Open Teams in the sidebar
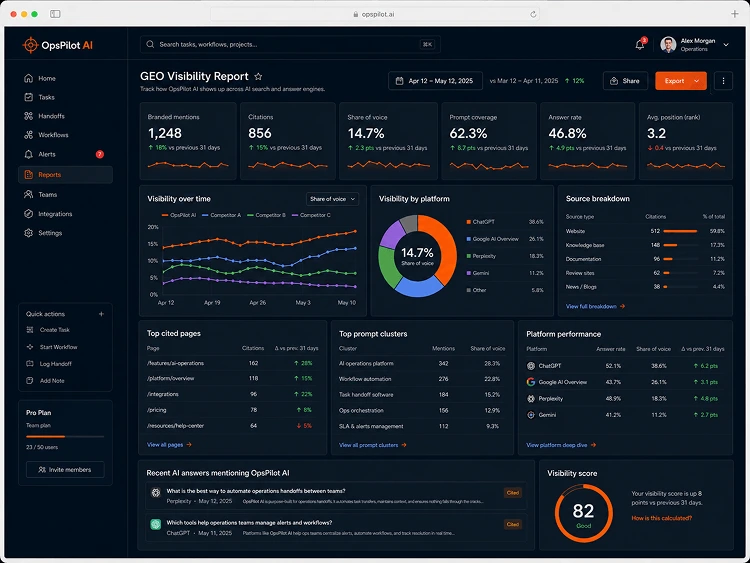This screenshot has height=563, width=750. (66, 195)
